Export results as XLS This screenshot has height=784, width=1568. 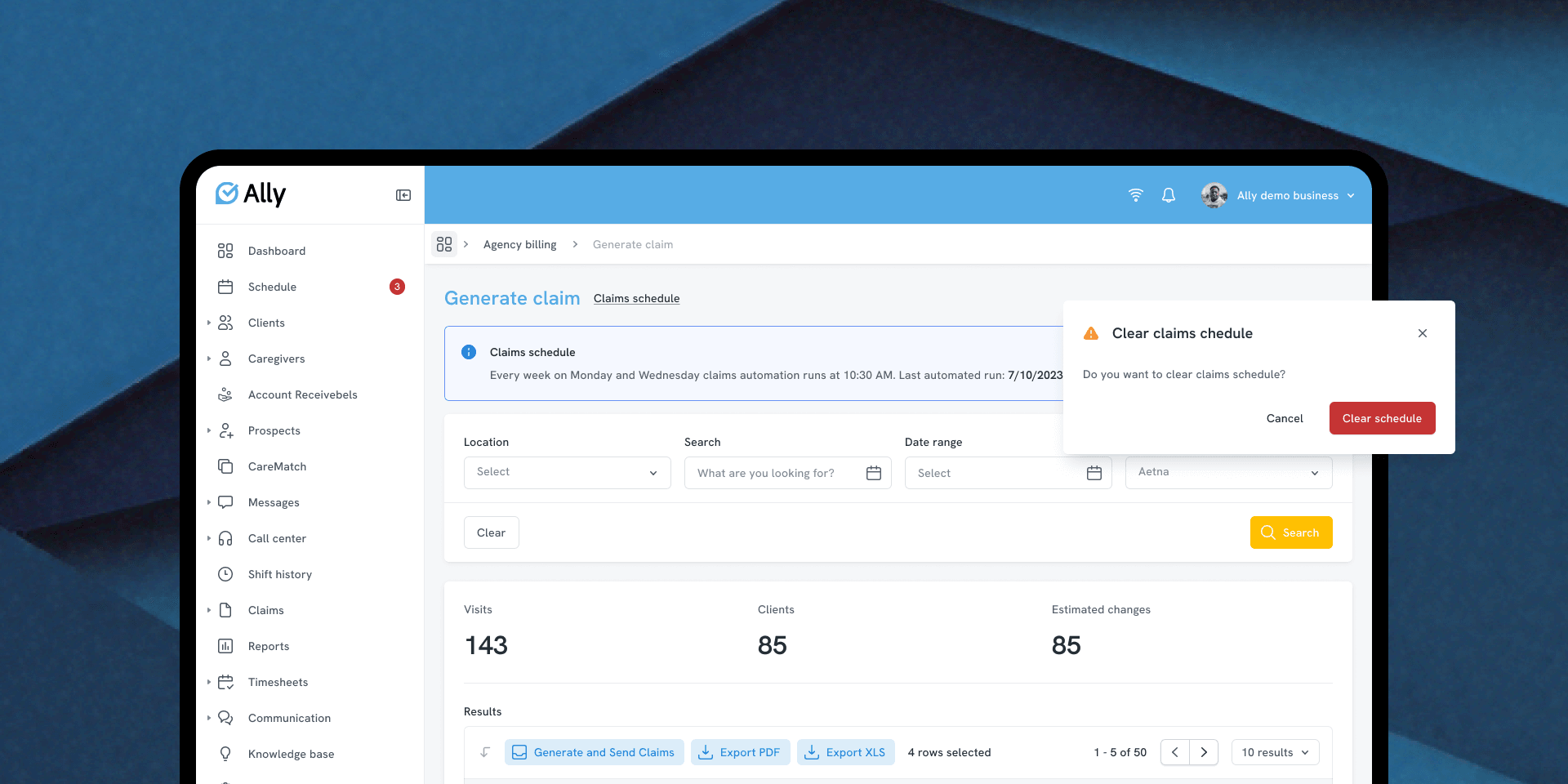(846, 752)
